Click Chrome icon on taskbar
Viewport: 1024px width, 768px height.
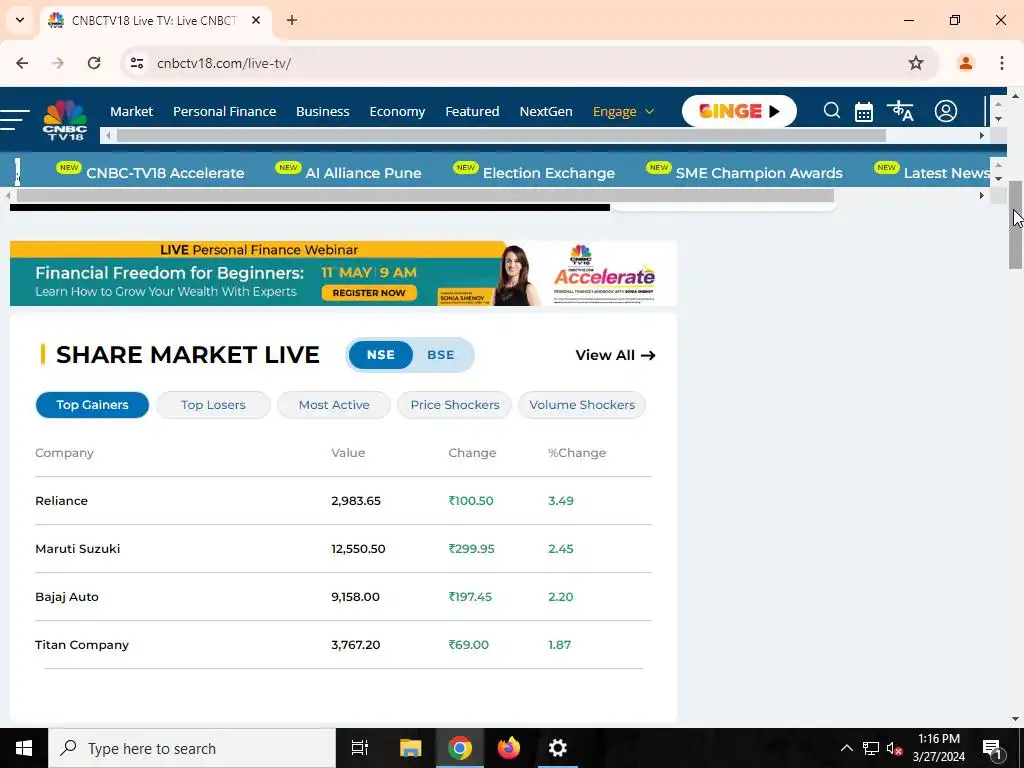460,748
